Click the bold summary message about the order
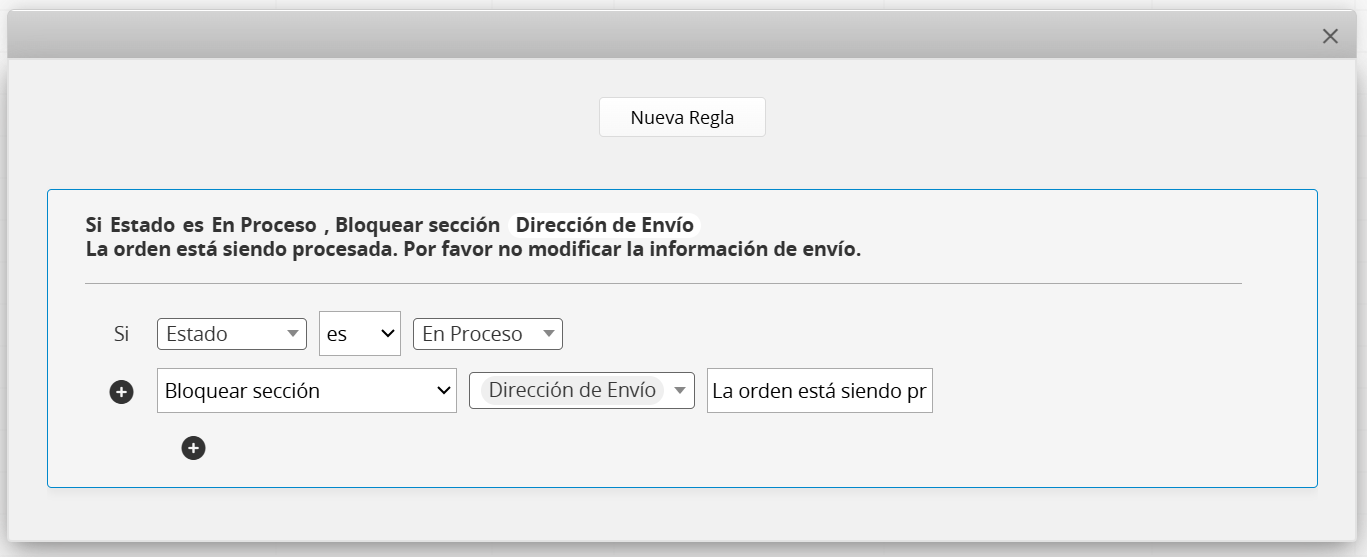Viewport: 1367px width, 557px height. point(473,249)
